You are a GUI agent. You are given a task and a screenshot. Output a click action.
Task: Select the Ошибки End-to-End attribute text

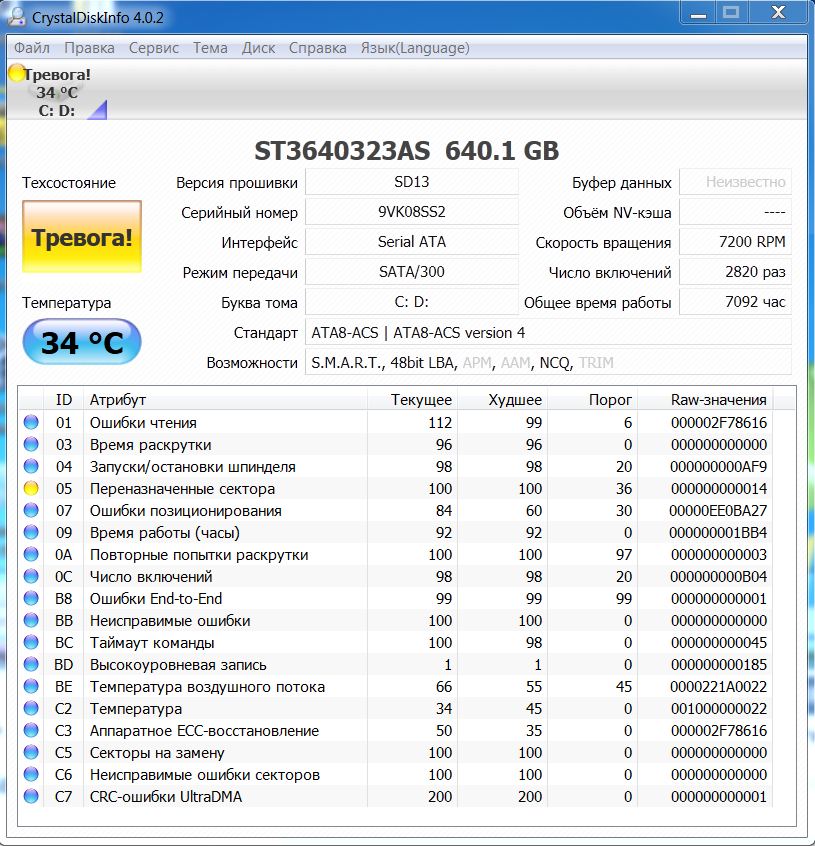click(x=156, y=598)
